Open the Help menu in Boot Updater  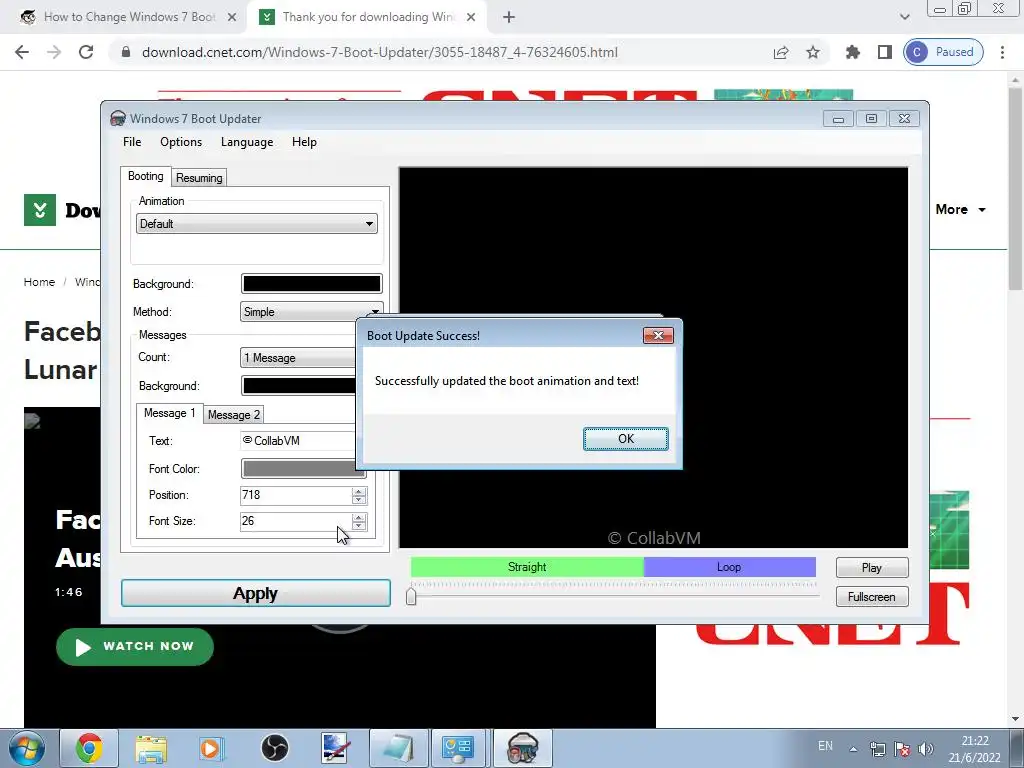click(304, 142)
